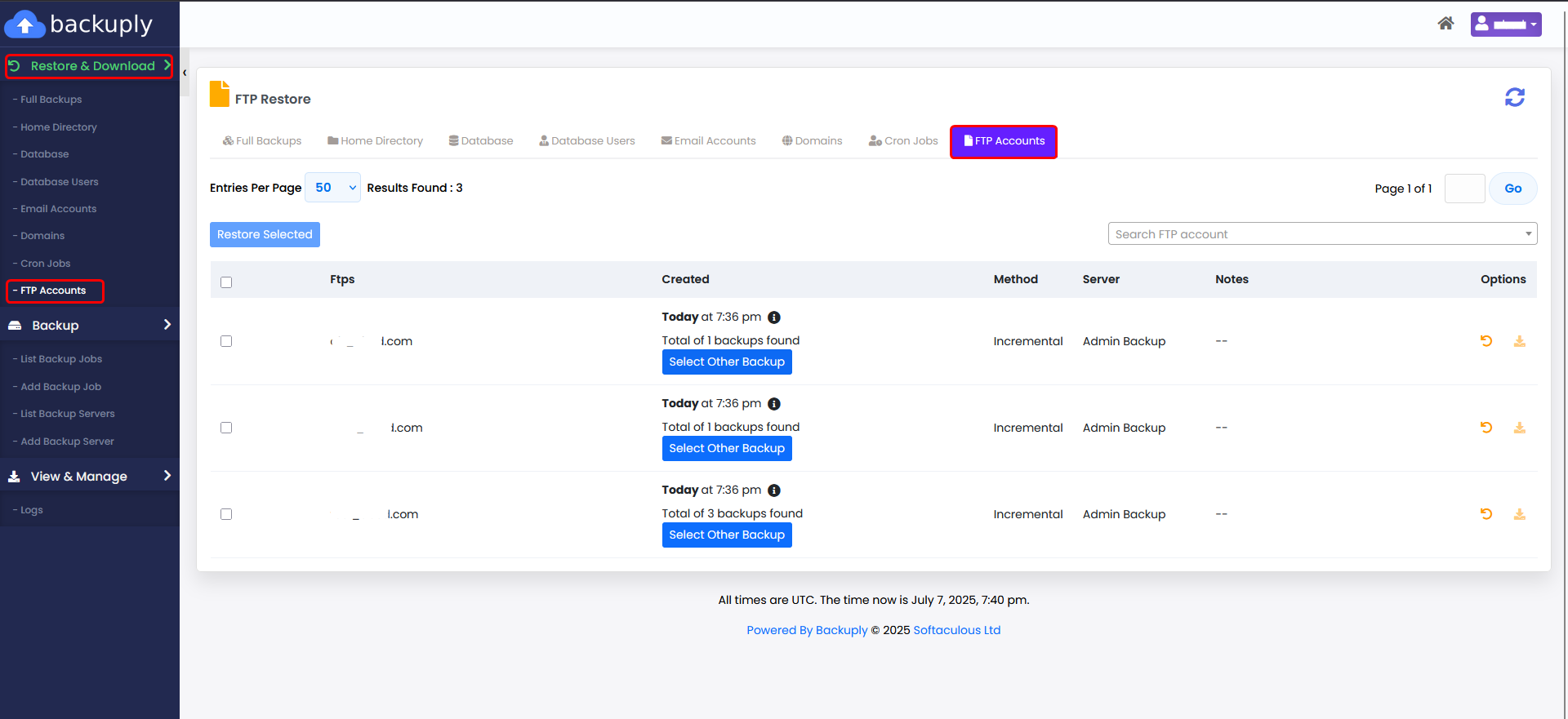
Task: Click info icon beside third row's created time
Action: point(774,490)
